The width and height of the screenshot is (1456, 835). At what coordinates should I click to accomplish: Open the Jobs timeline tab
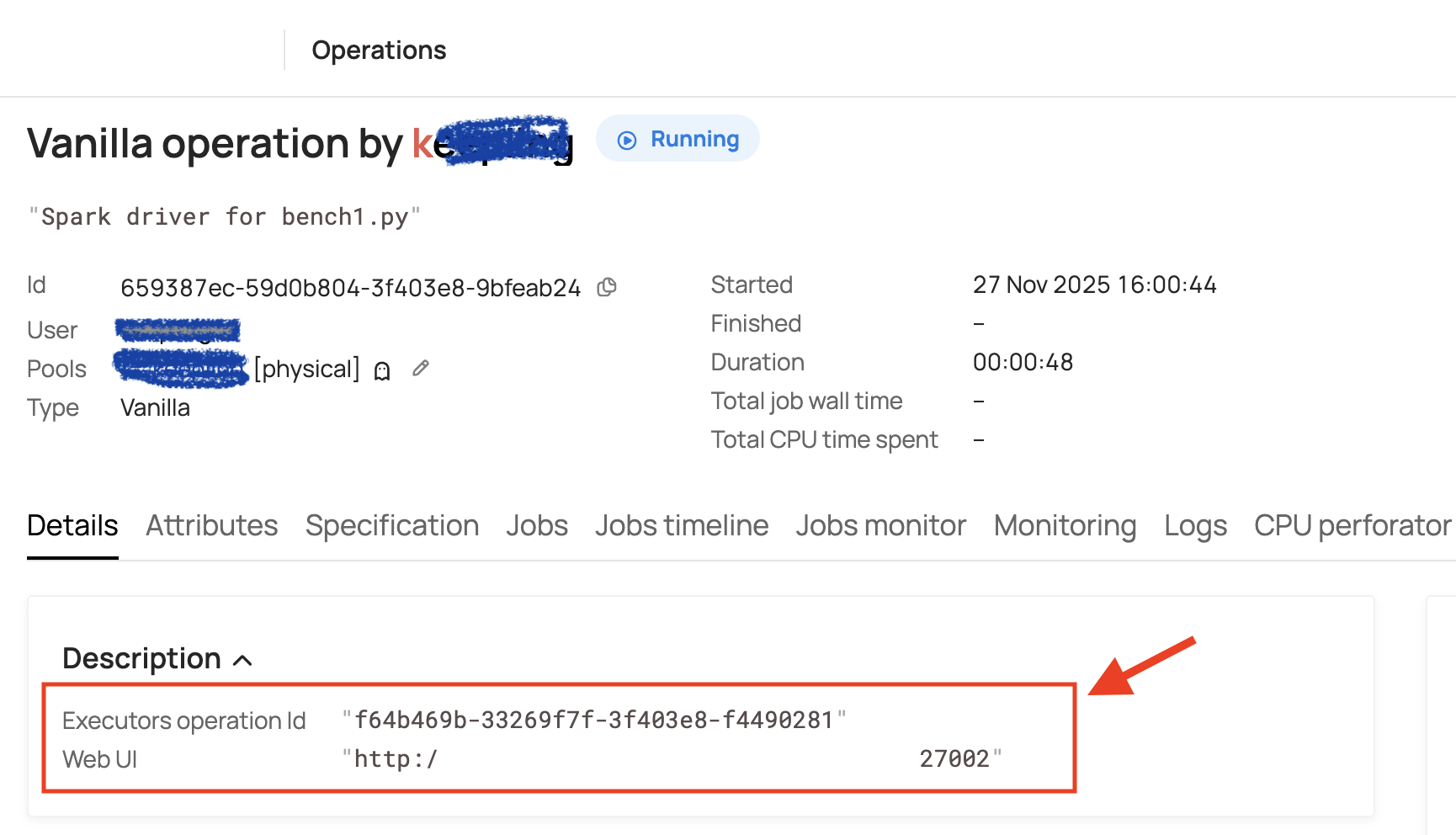click(x=681, y=526)
